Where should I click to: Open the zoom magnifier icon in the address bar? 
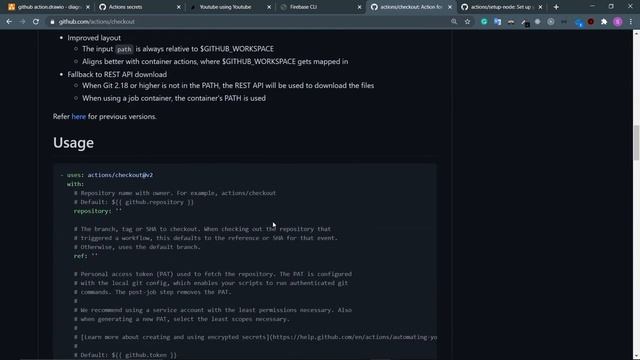454,22
